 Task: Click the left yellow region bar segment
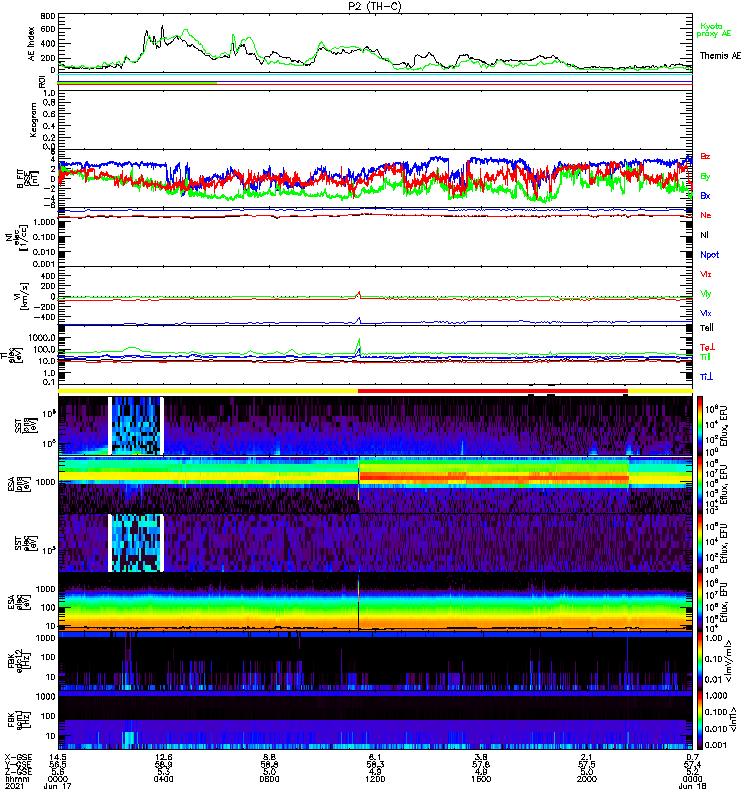click(x=208, y=391)
